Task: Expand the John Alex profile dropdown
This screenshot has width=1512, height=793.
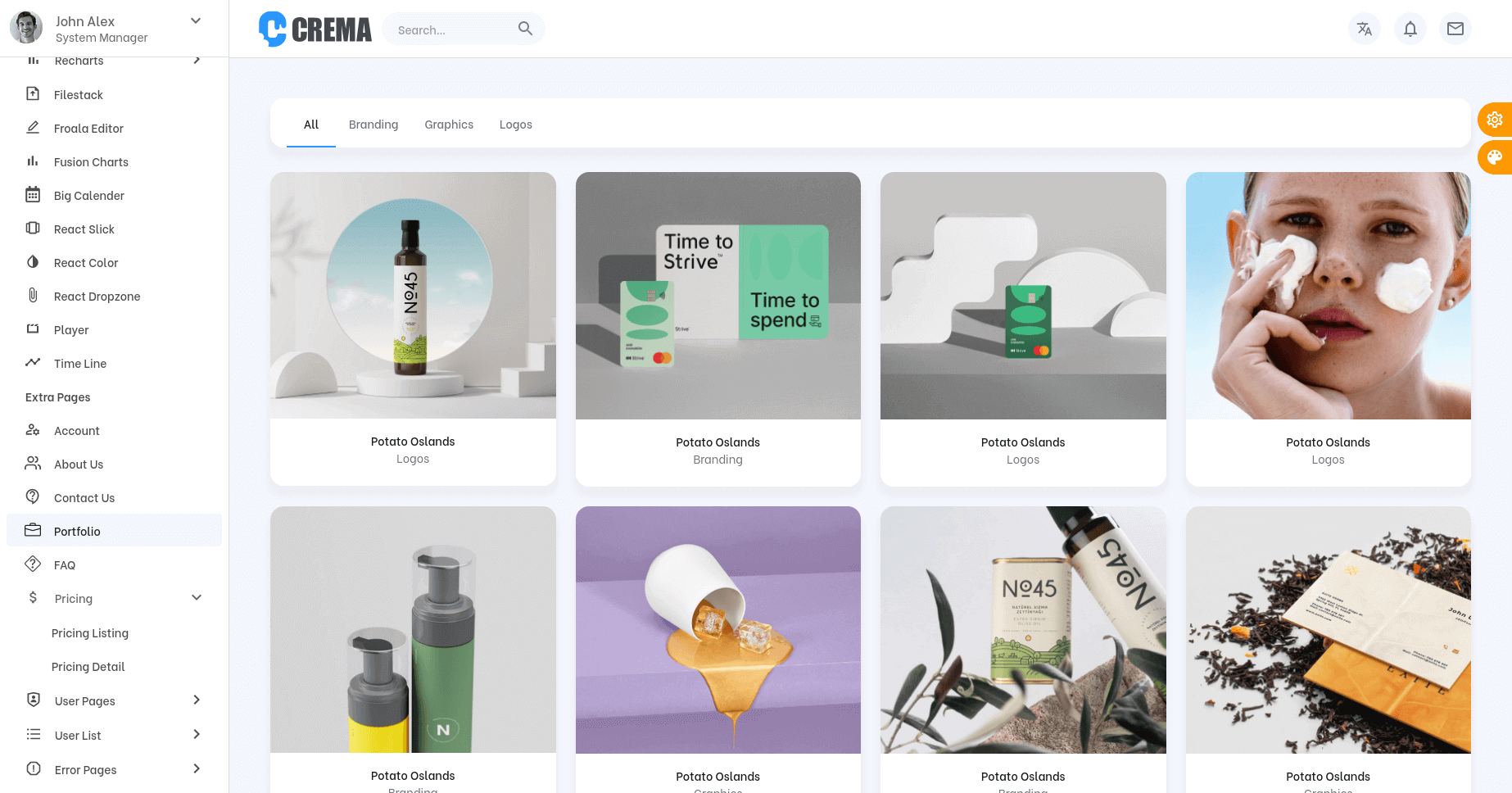Action: point(195,20)
